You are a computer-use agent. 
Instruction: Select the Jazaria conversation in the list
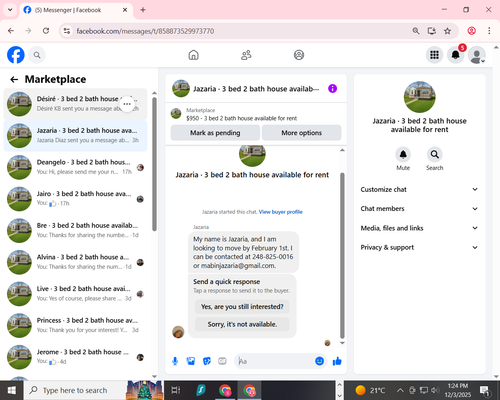point(75,136)
